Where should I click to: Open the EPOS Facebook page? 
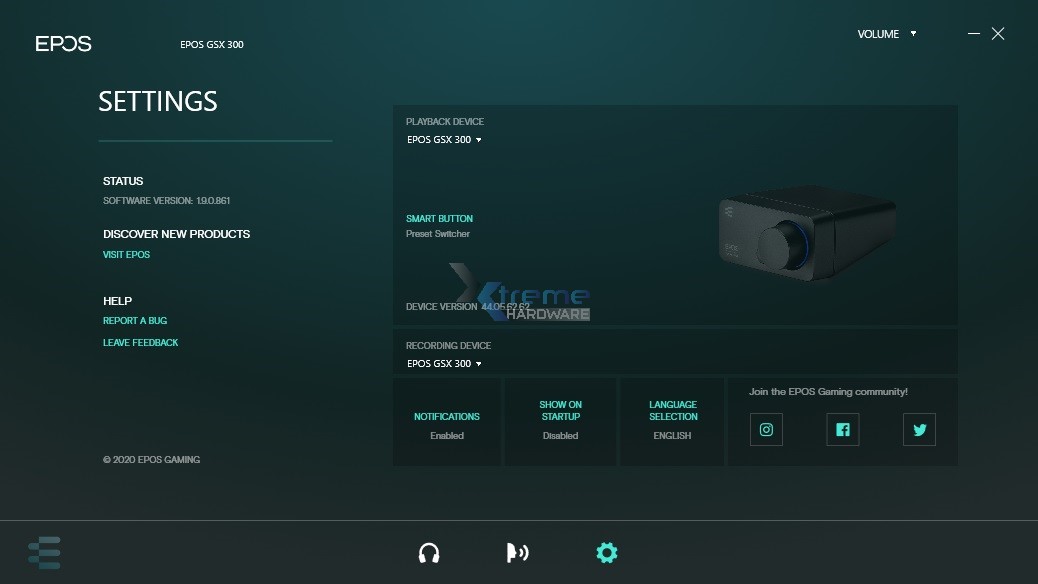click(843, 430)
